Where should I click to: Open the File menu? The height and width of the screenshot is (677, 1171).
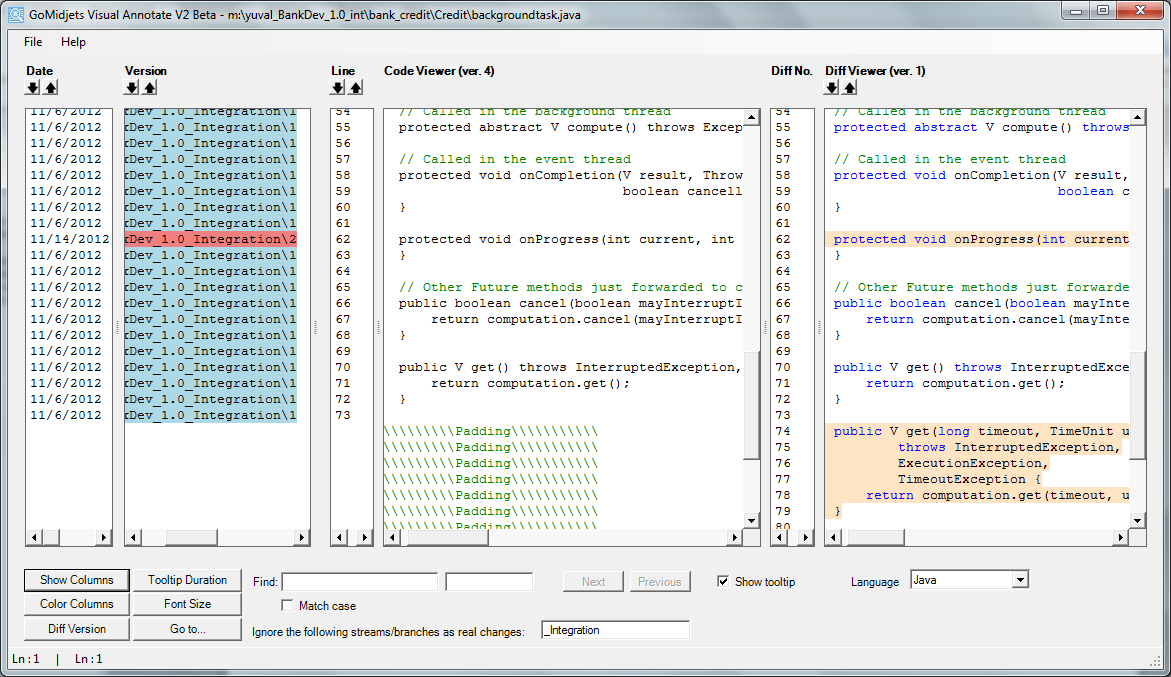click(33, 42)
